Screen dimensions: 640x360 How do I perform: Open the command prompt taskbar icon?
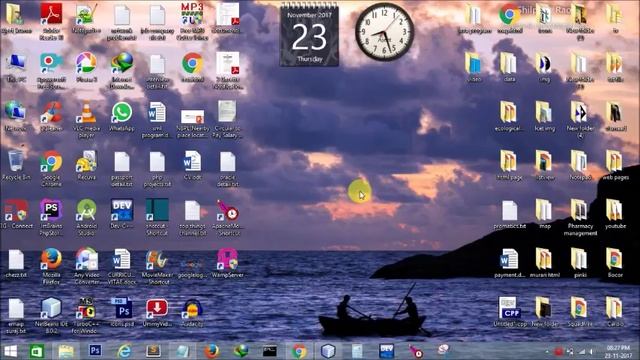(x=270, y=351)
